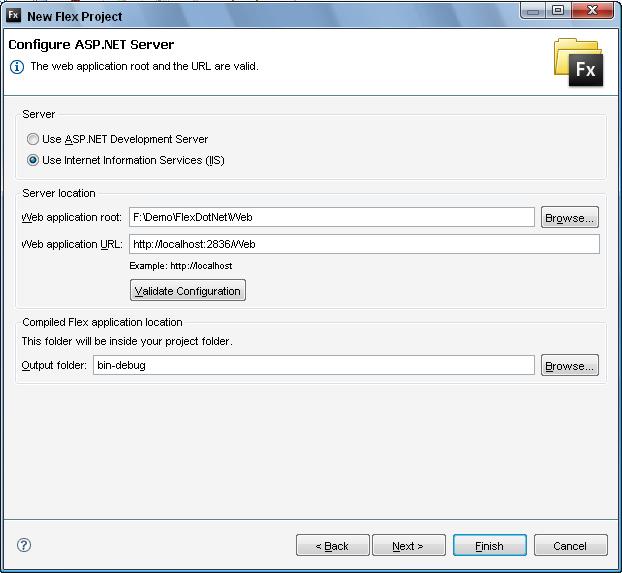Browse for the output folder
Screen dimensions: 622x573
[570, 366]
